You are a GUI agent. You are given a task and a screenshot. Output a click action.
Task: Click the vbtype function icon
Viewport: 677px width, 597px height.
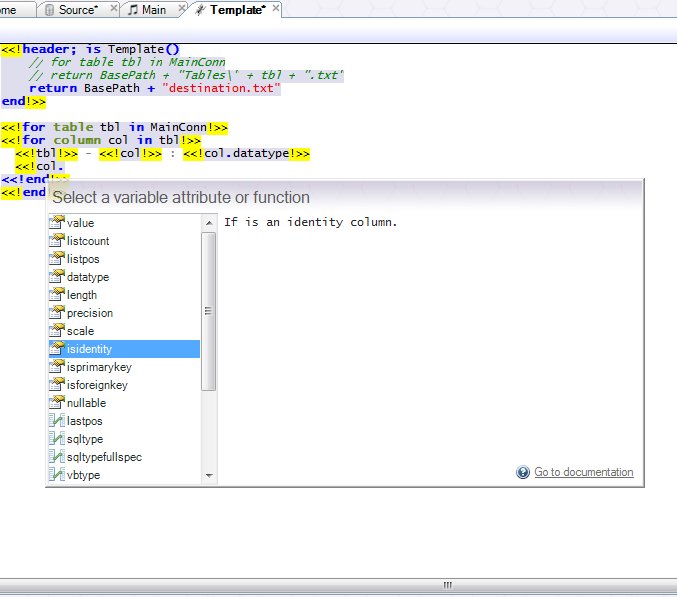[57, 475]
